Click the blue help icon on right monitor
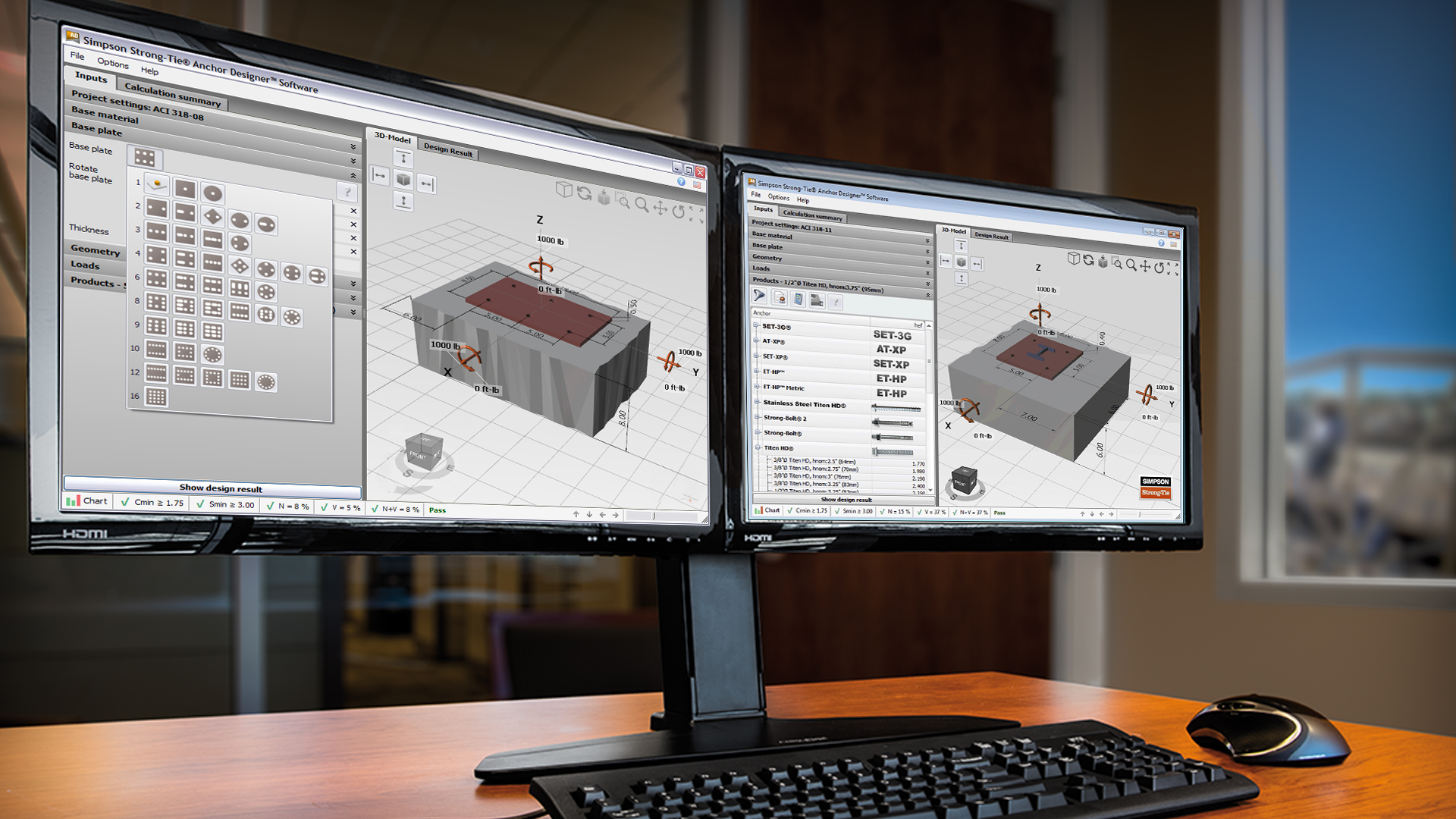This screenshot has width=1456, height=819. (1161, 243)
